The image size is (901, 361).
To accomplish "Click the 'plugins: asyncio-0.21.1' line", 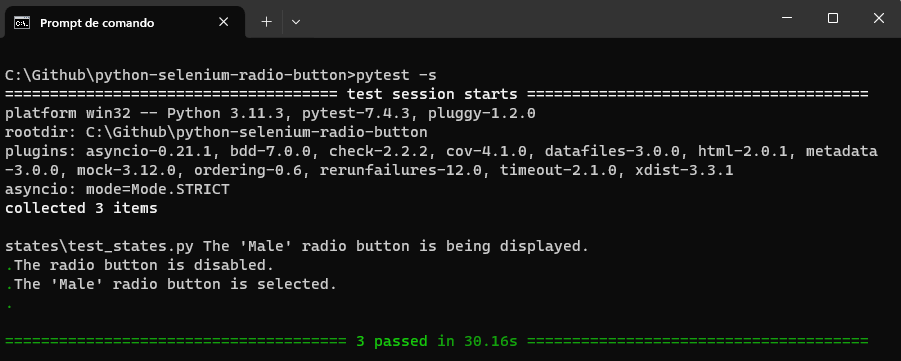I will pyautogui.click(x=441, y=151).
